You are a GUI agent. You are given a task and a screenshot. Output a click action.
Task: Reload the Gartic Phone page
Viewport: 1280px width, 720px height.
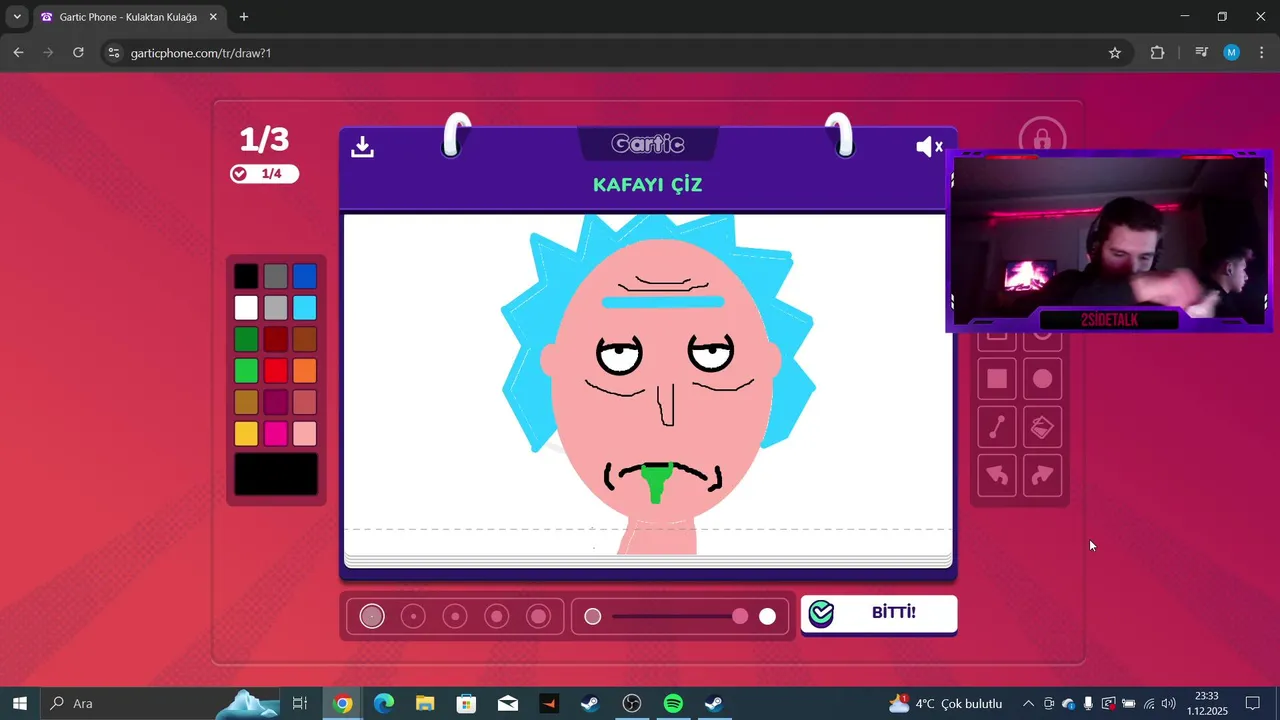78,53
